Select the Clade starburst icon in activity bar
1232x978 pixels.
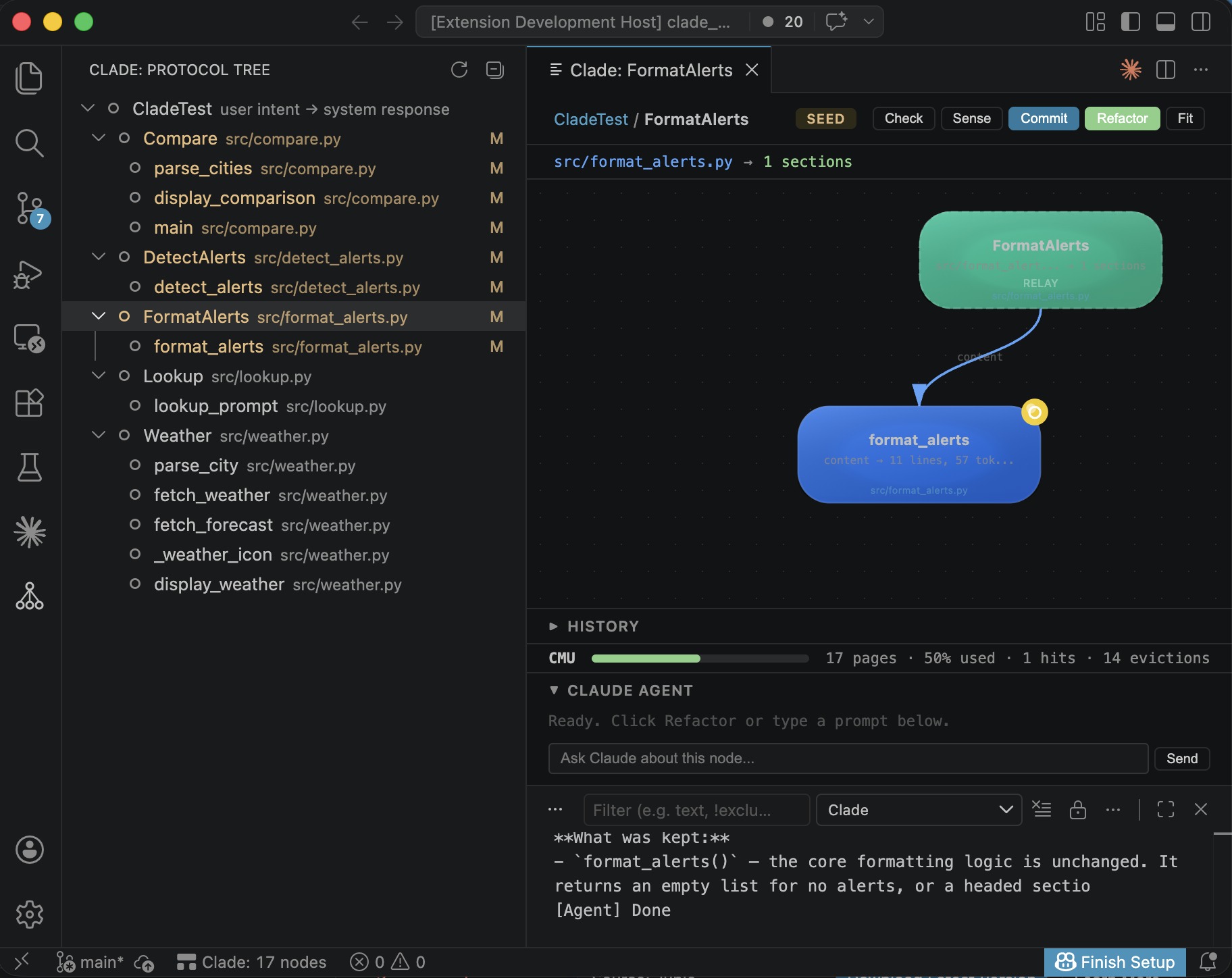[x=29, y=531]
